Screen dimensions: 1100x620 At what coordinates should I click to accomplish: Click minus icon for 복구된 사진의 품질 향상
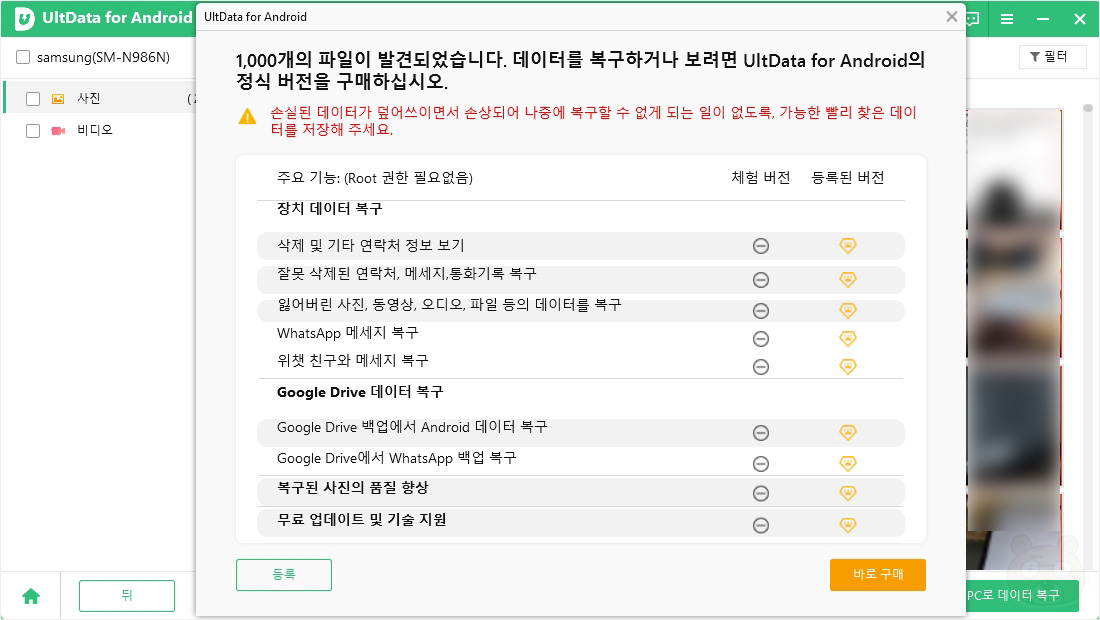click(x=760, y=493)
